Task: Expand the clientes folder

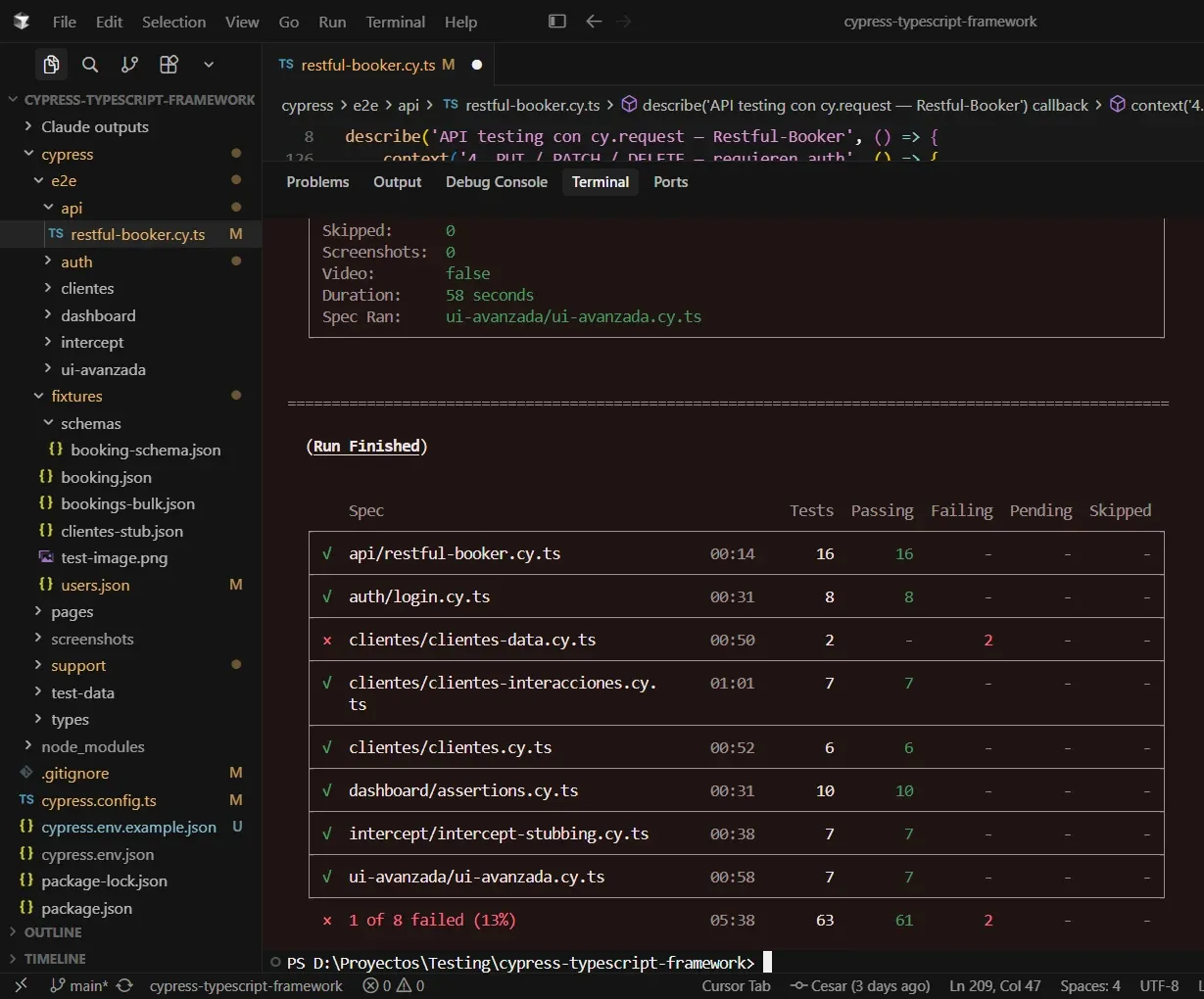Action: point(131,289)
